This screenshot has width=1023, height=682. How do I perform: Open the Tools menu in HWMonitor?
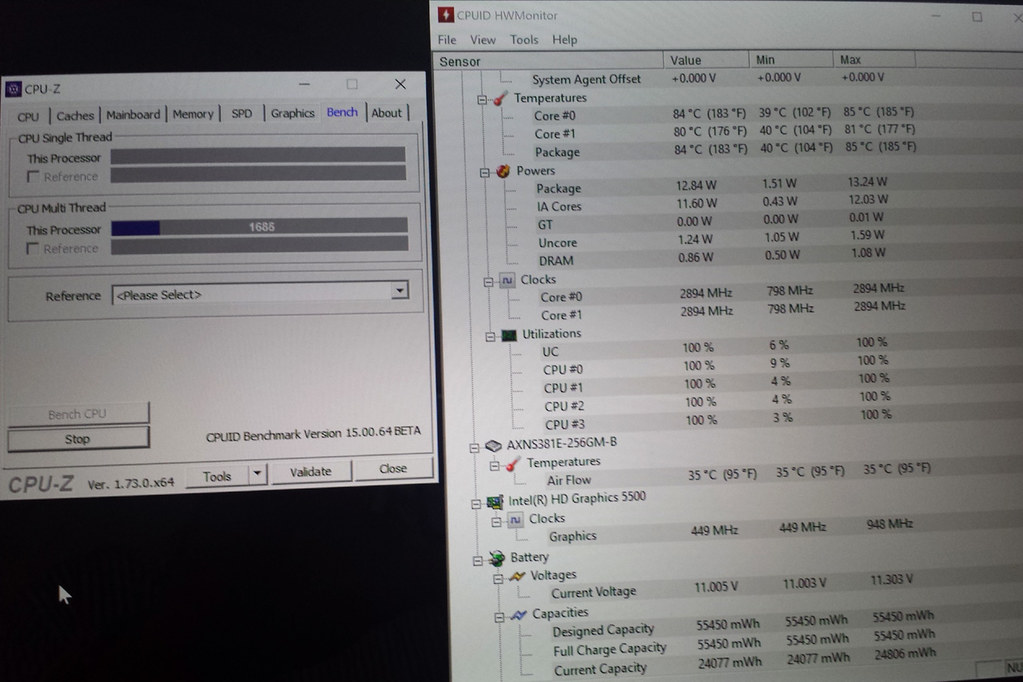coord(524,40)
